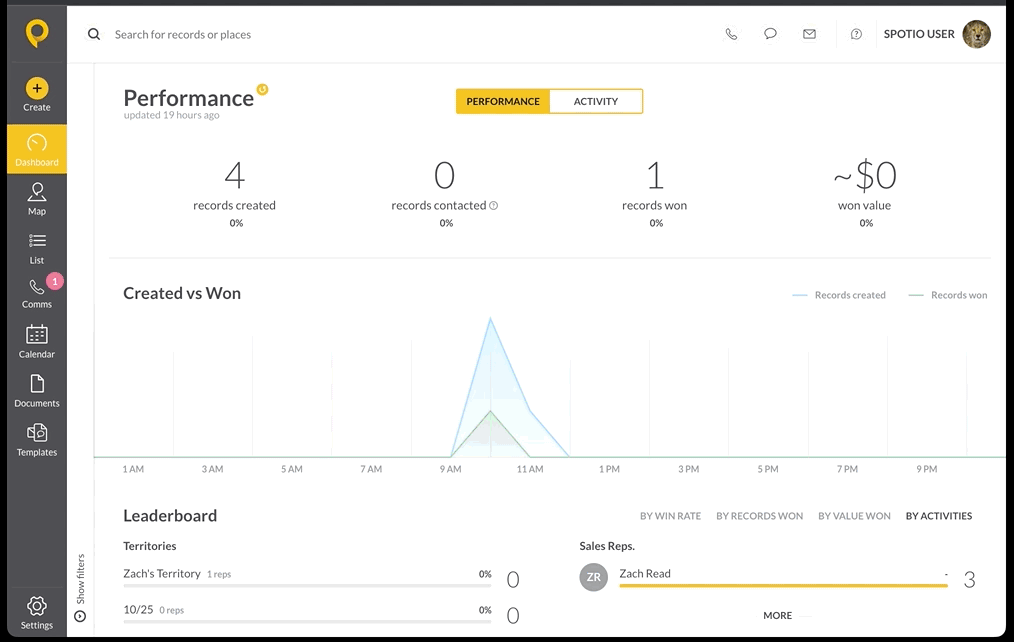Open Settings gear in sidebar
Screen dimensions: 1014x642
(37, 612)
